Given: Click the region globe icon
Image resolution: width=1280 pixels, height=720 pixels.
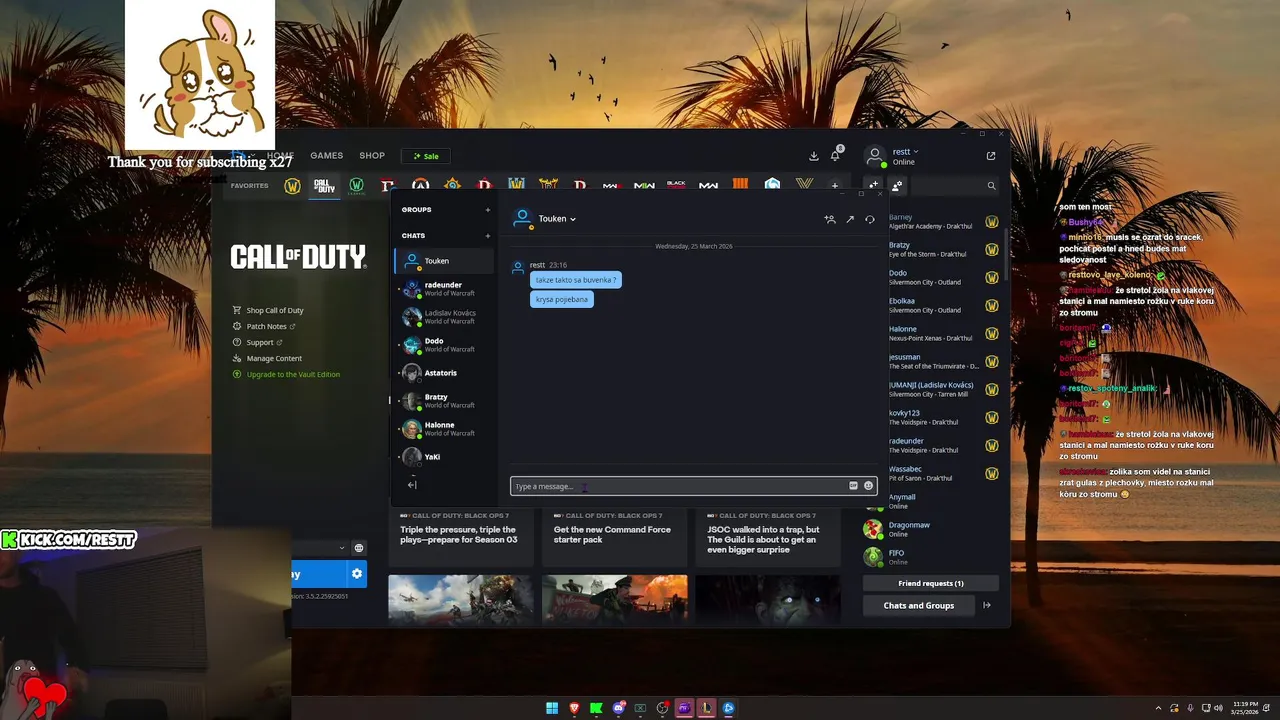Looking at the screenshot, I should coord(359,548).
